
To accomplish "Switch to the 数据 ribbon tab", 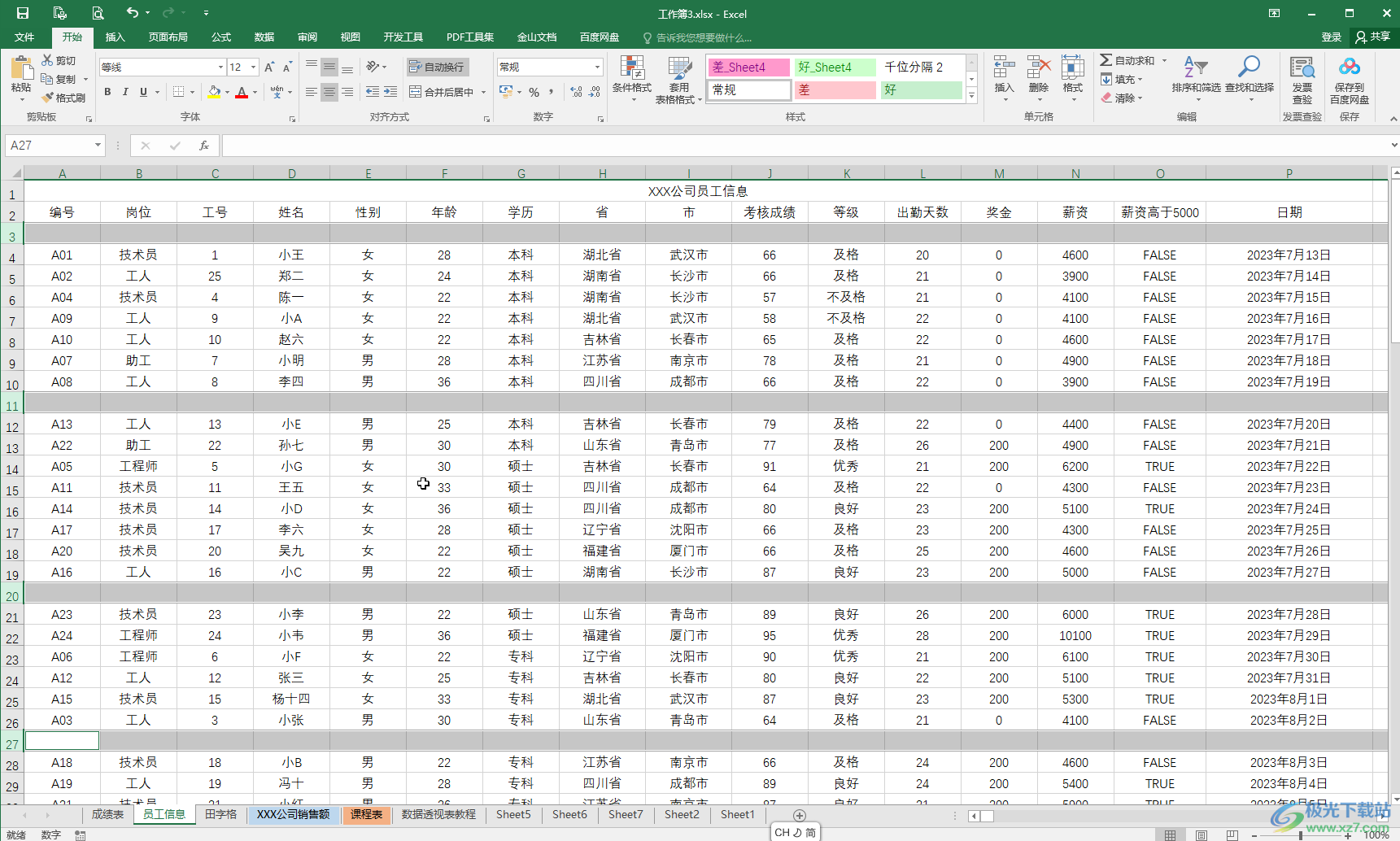I will click(264, 37).
